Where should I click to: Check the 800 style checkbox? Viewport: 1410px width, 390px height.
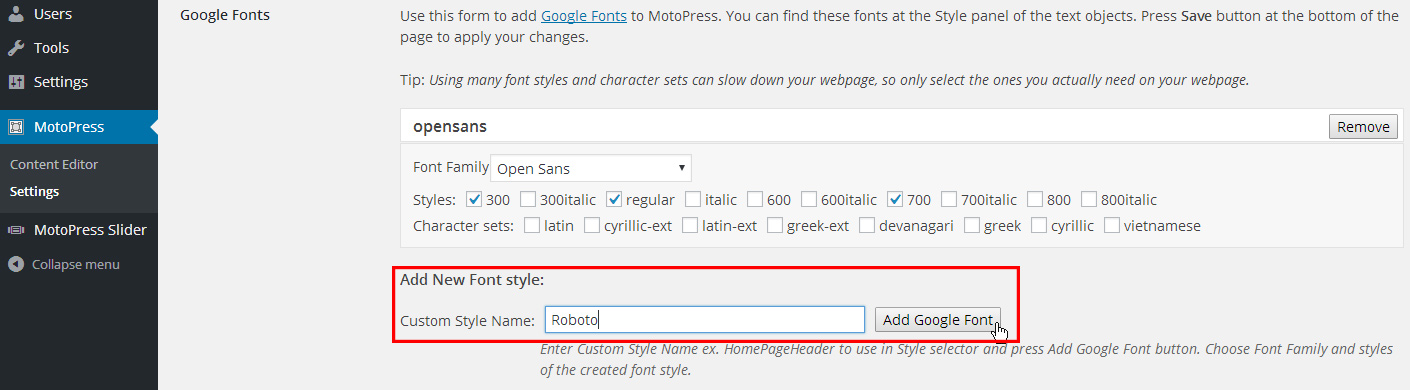[1036, 199]
